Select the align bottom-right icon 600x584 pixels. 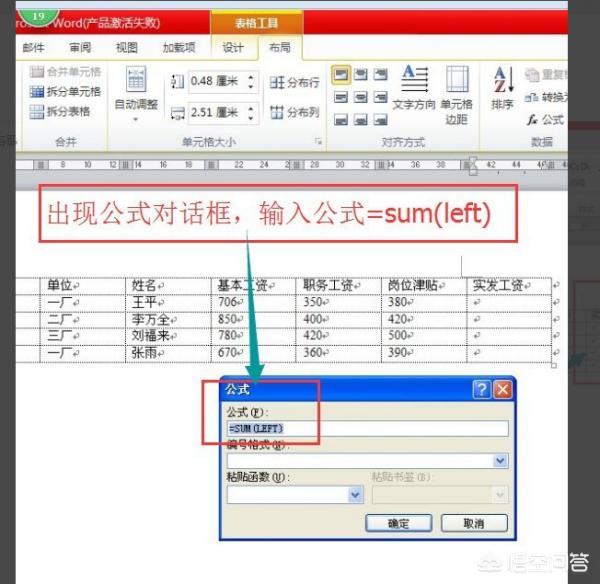[x=380, y=120]
